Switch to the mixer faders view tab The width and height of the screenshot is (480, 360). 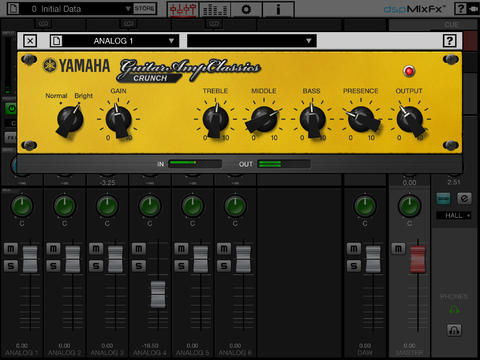tap(183, 9)
